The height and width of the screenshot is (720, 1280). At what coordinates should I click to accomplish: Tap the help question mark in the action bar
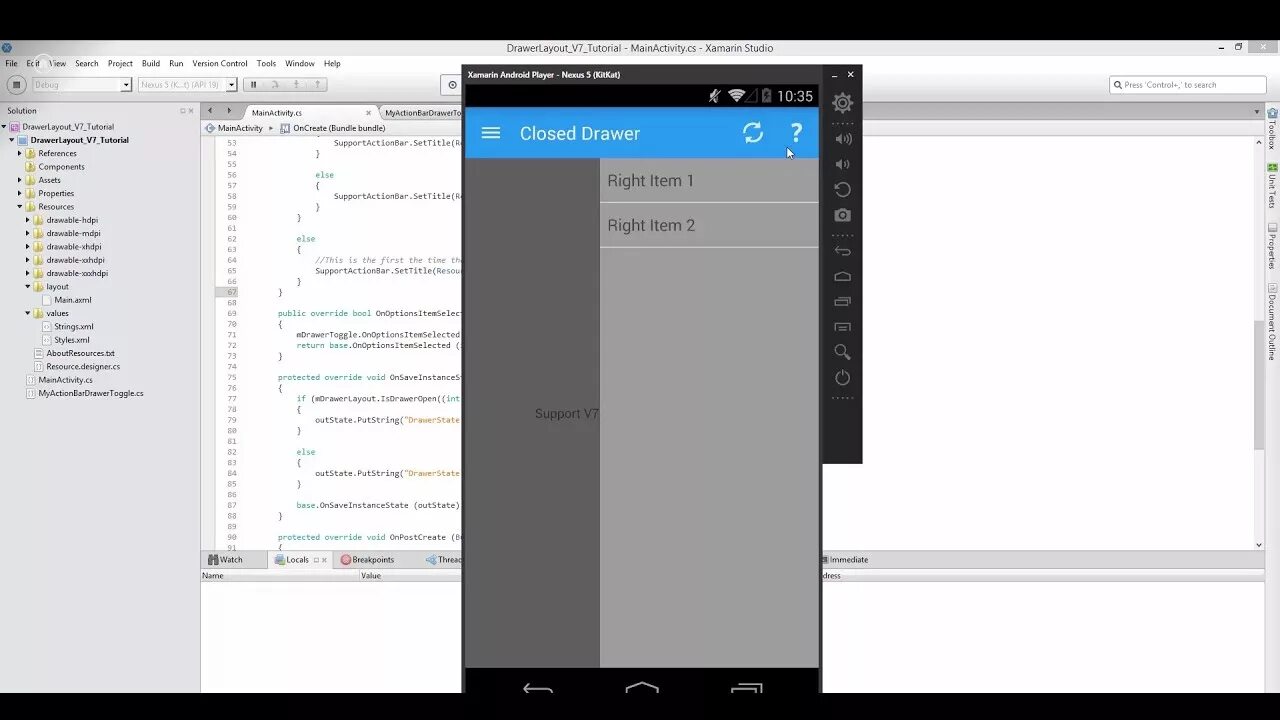[x=796, y=133]
